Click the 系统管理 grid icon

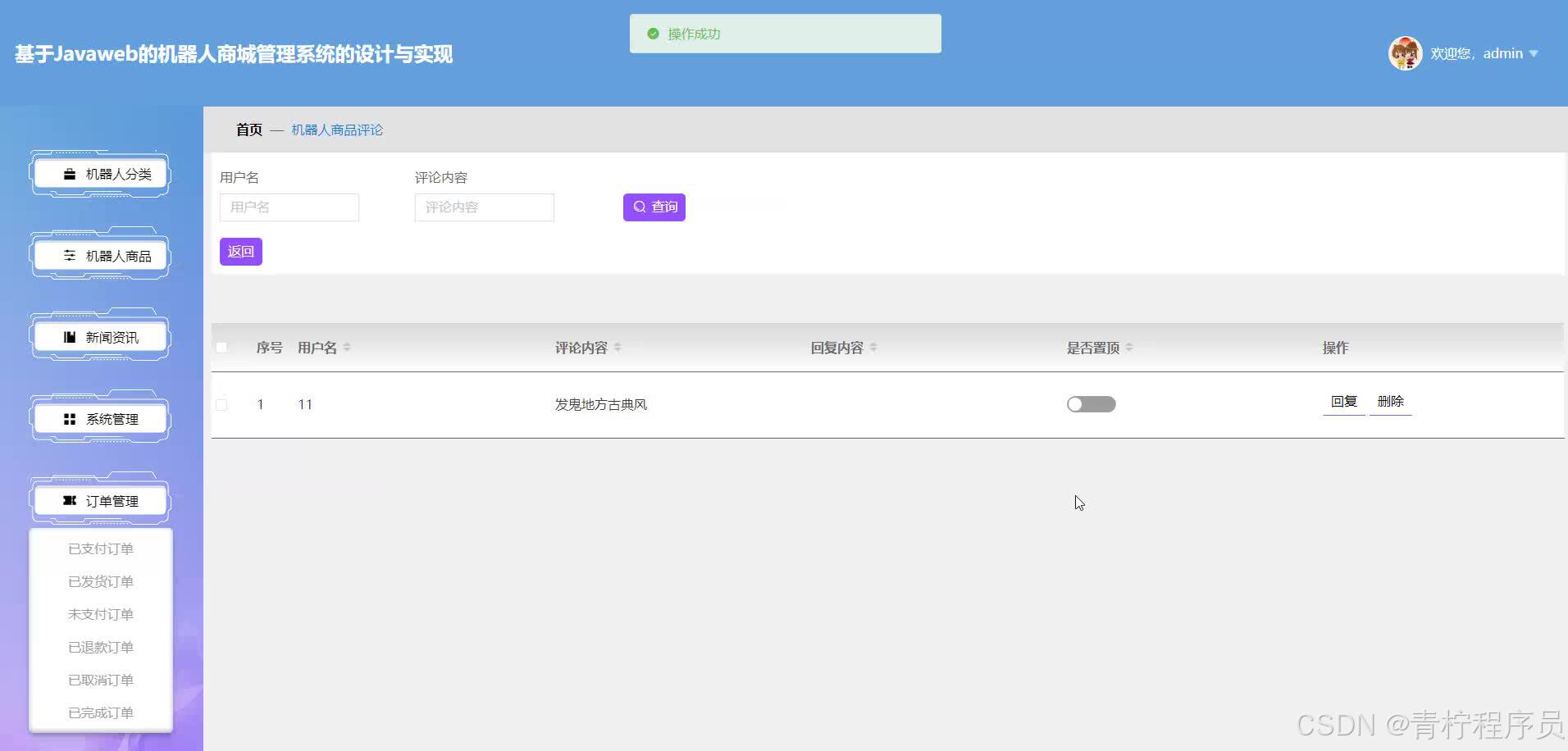tap(69, 418)
